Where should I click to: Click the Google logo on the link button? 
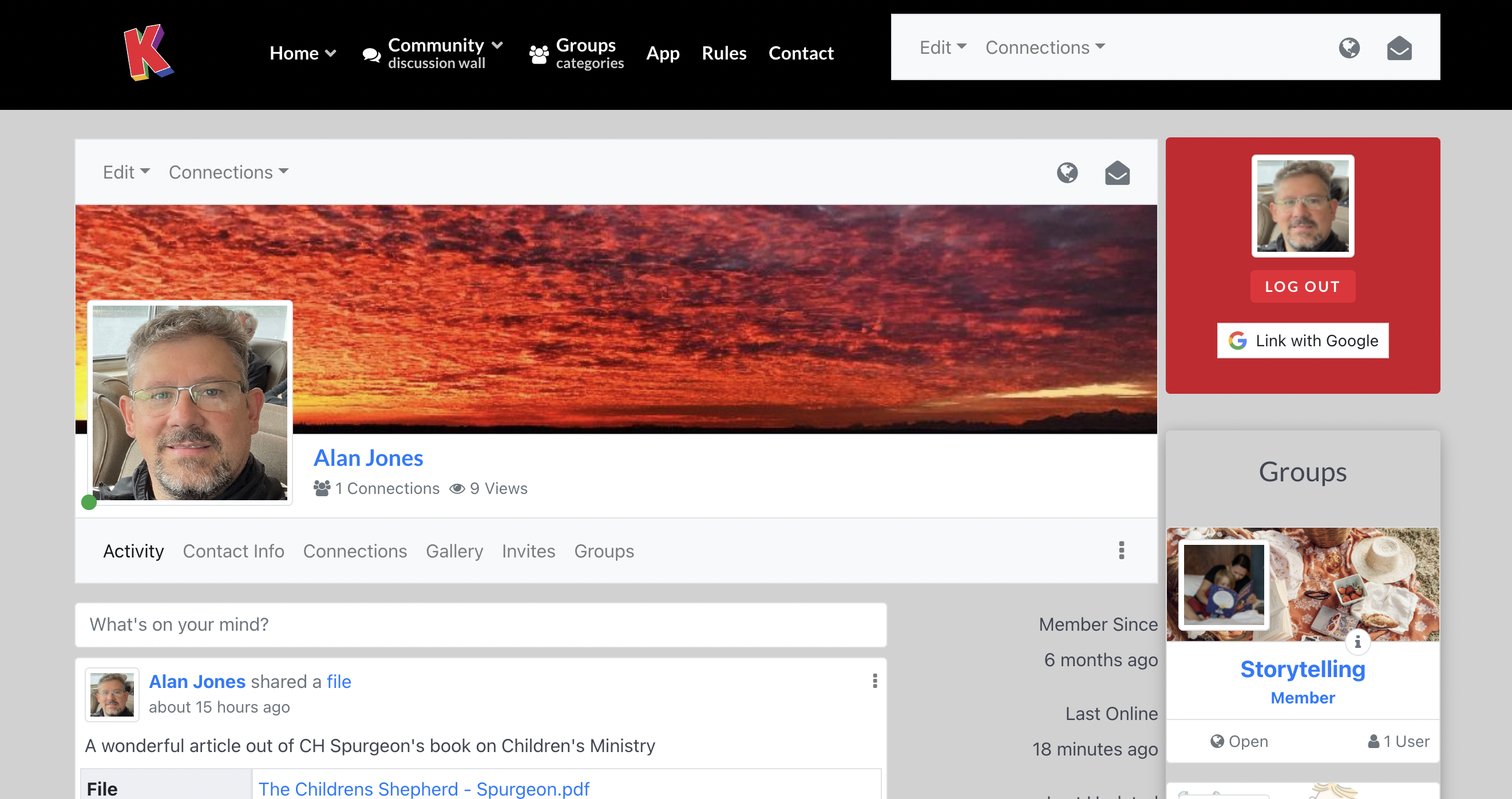click(1237, 341)
